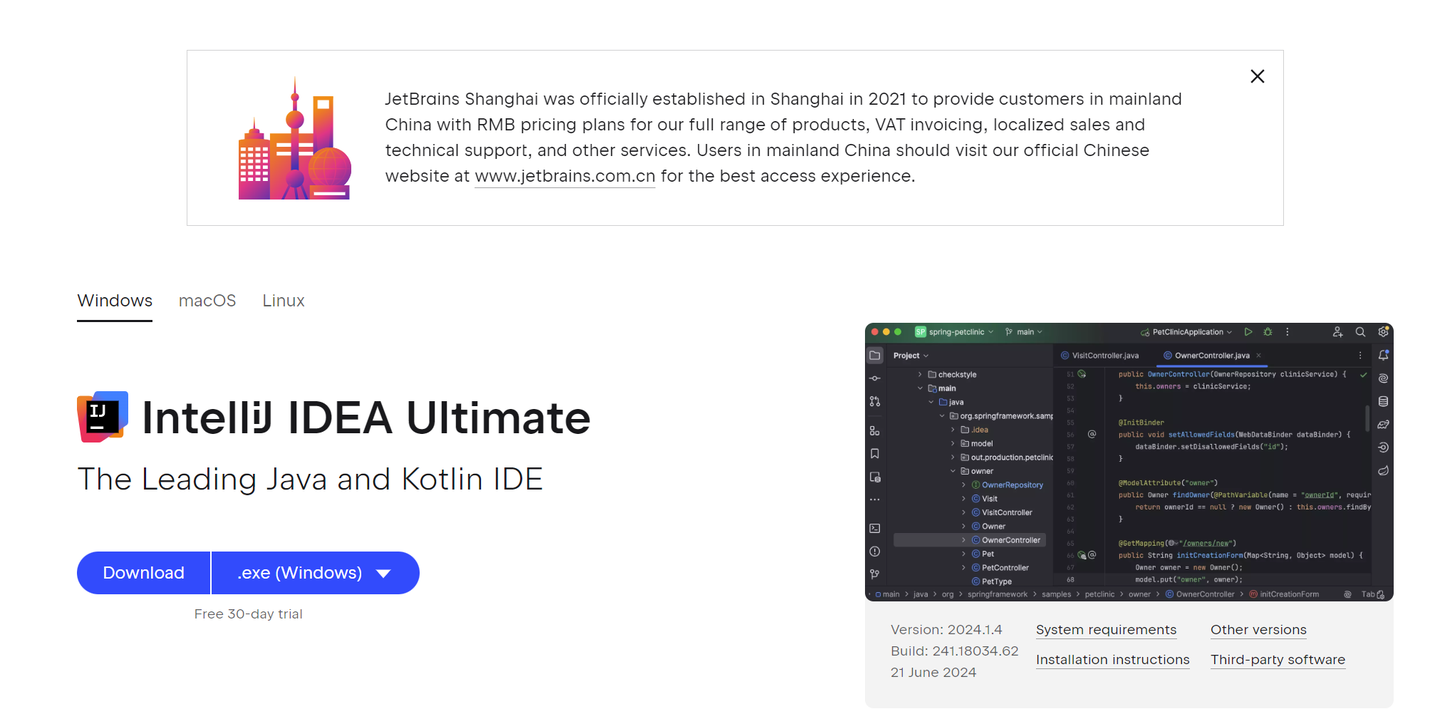Open the Other versions link
This screenshot has width=1440, height=709.
[1258, 630]
